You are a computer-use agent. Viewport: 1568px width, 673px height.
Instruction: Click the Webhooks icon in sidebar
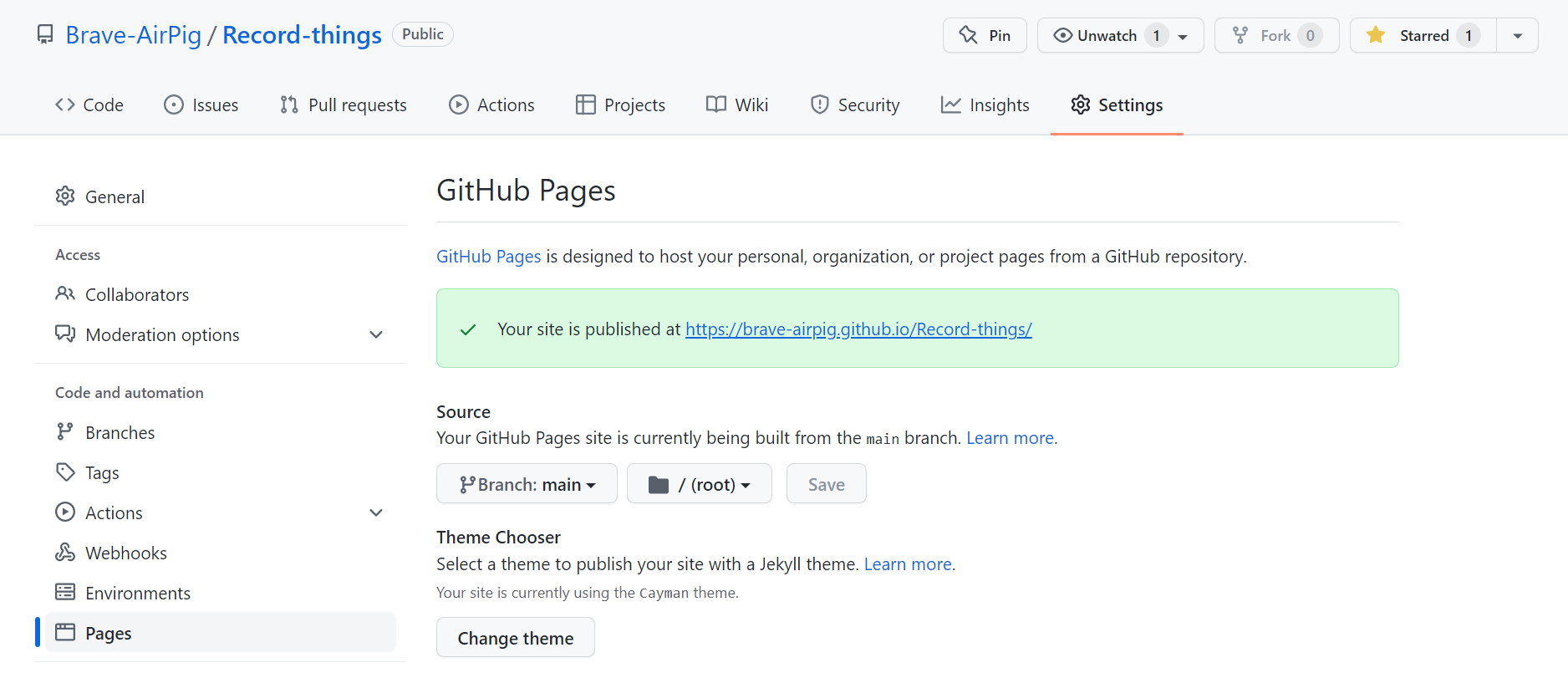click(65, 552)
